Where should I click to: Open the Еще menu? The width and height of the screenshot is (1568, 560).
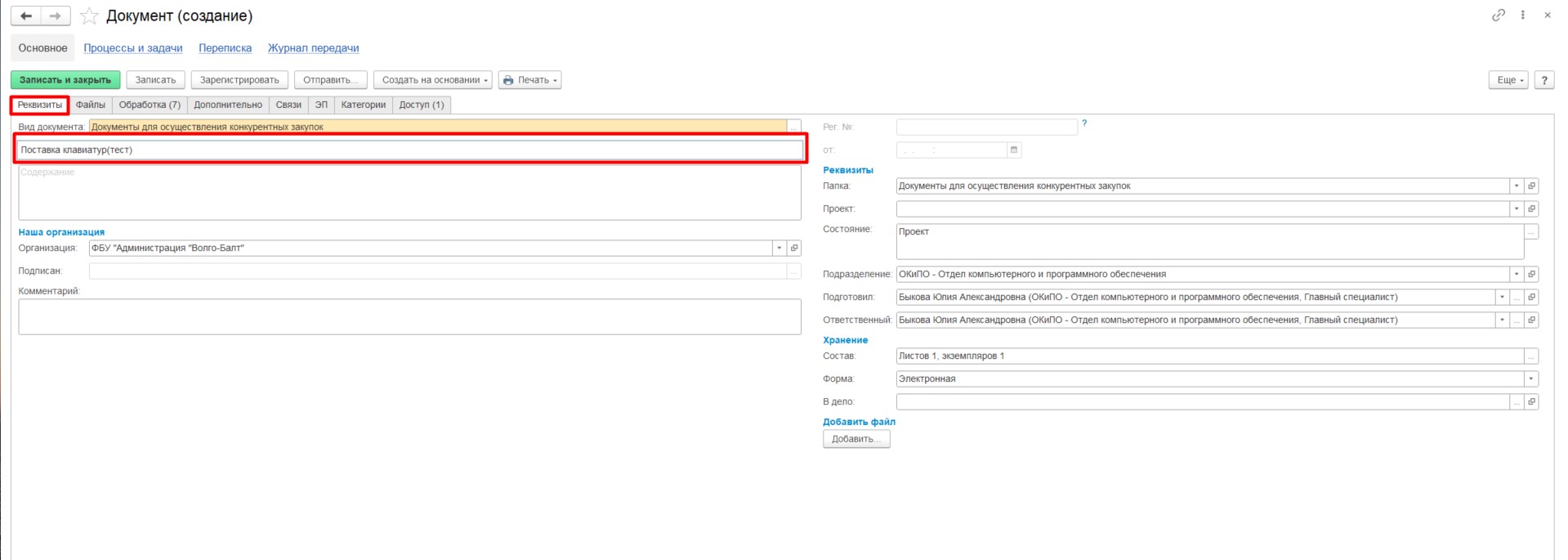pyautogui.click(x=1508, y=80)
